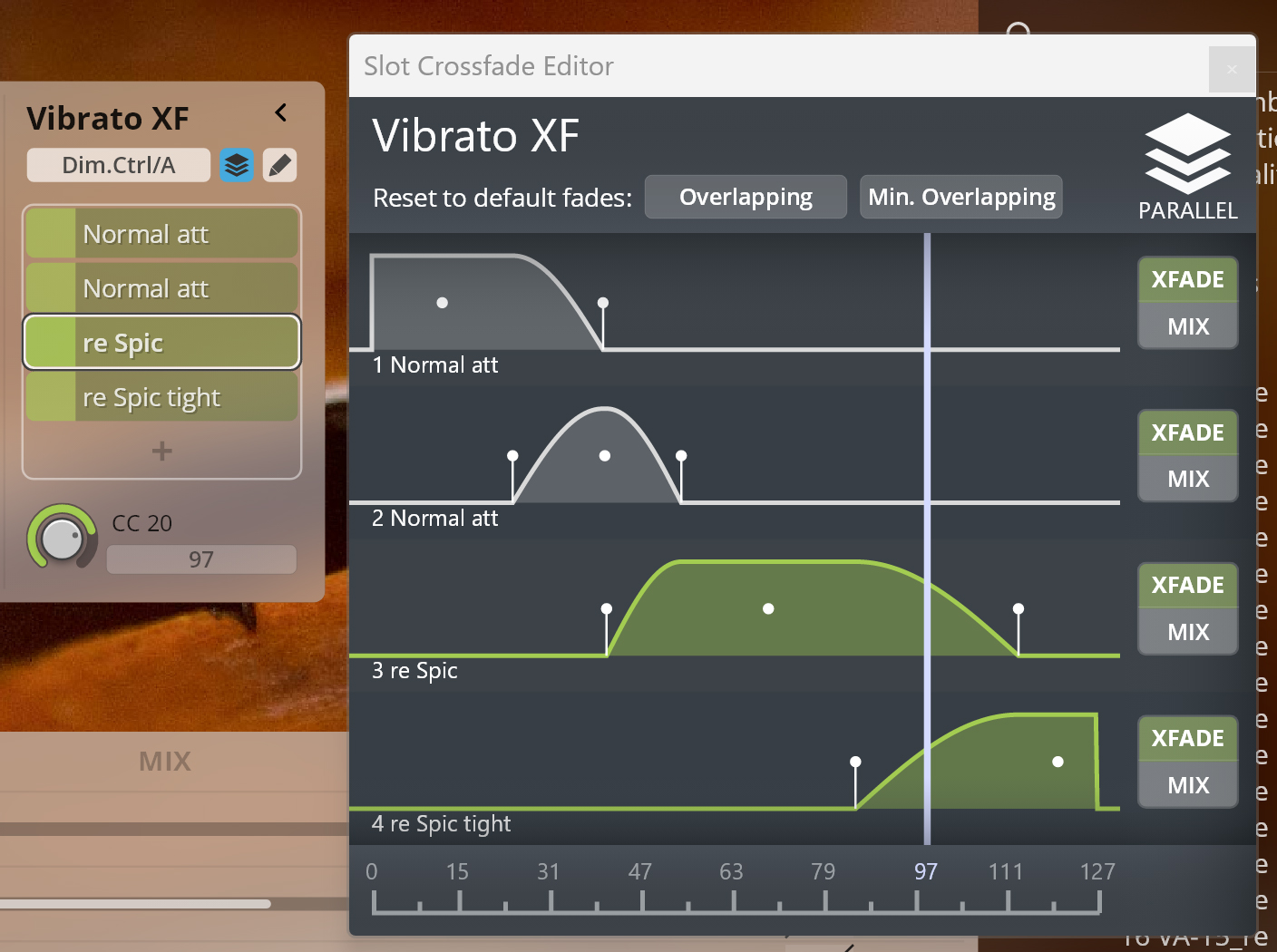
Task: Enable MIX for 2 Normal att
Action: pyautogui.click(x=1188, y=479)
